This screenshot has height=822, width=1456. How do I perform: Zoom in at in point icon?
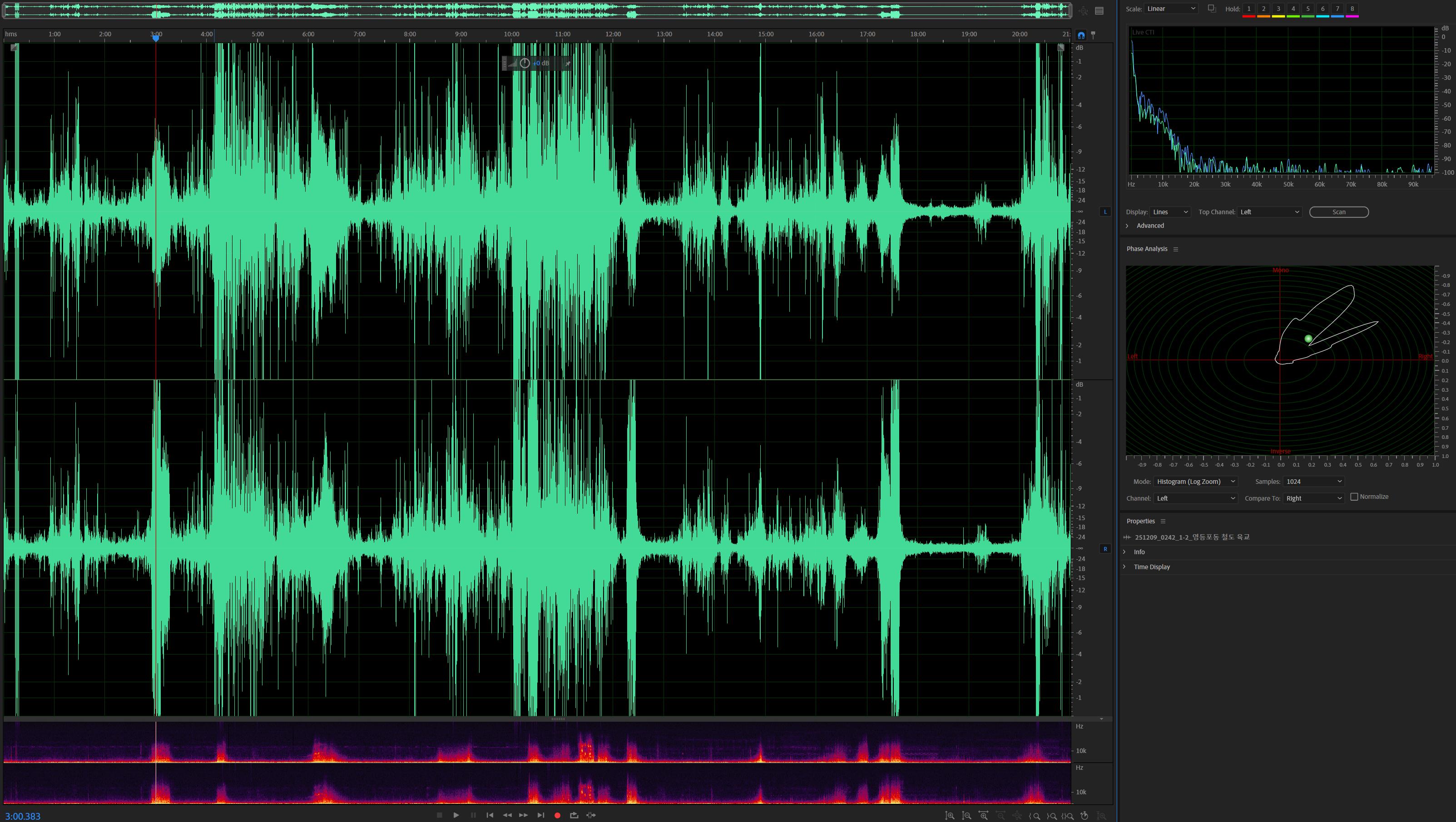coord(1035,816)
